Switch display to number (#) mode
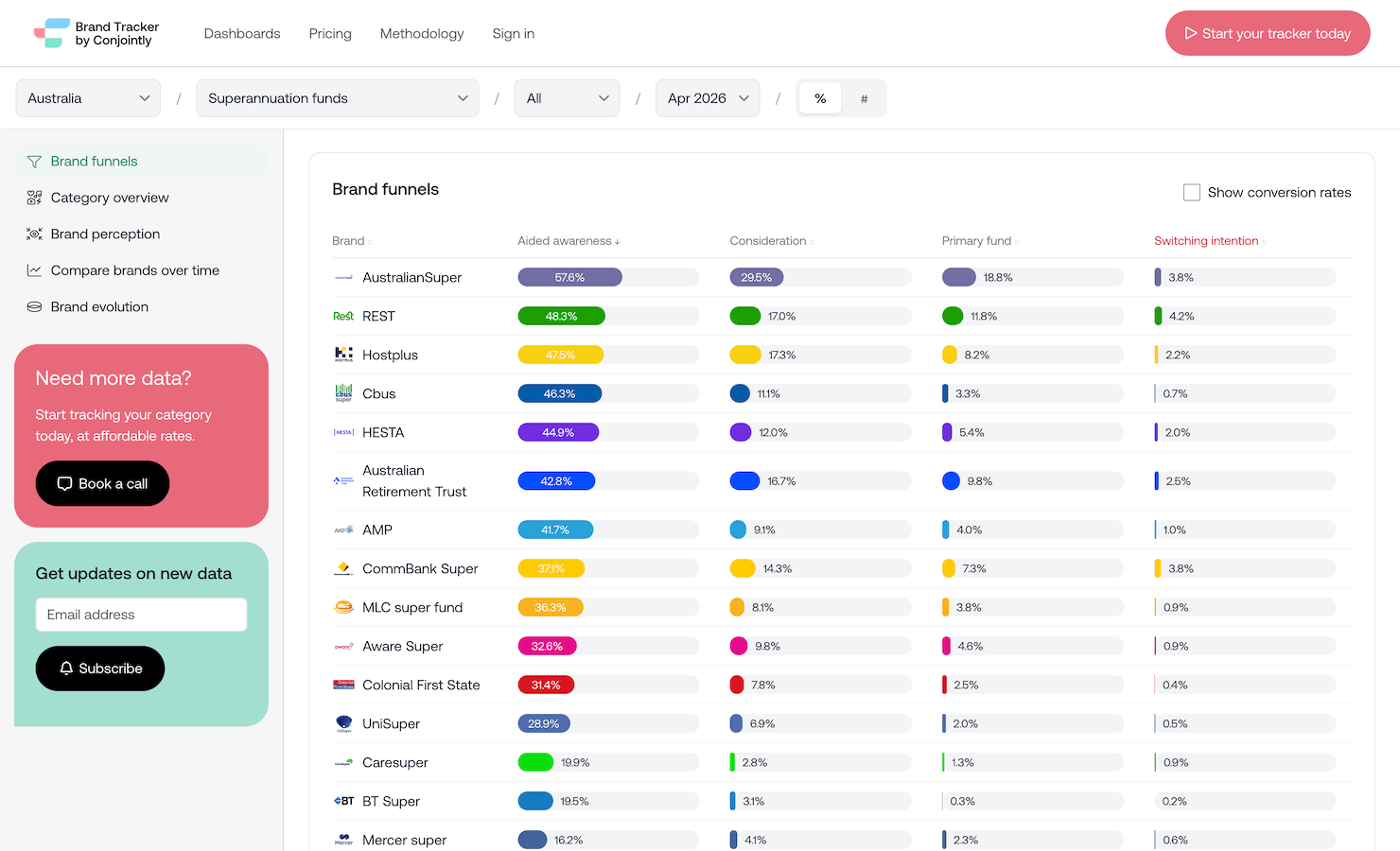This screenshot has height=851, width=1400. [x=864, y=98]
